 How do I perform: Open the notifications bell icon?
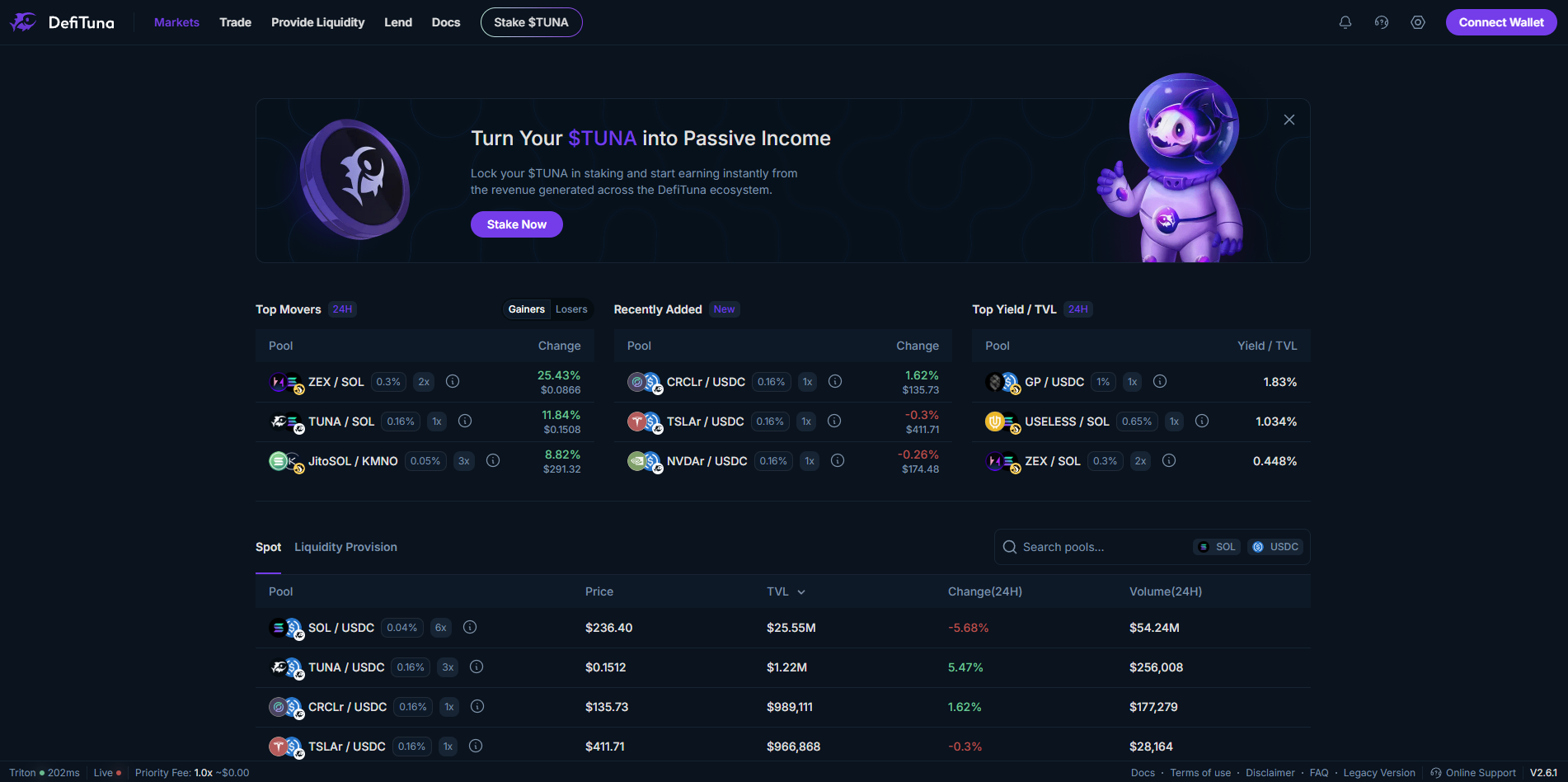pos(1345,22)
